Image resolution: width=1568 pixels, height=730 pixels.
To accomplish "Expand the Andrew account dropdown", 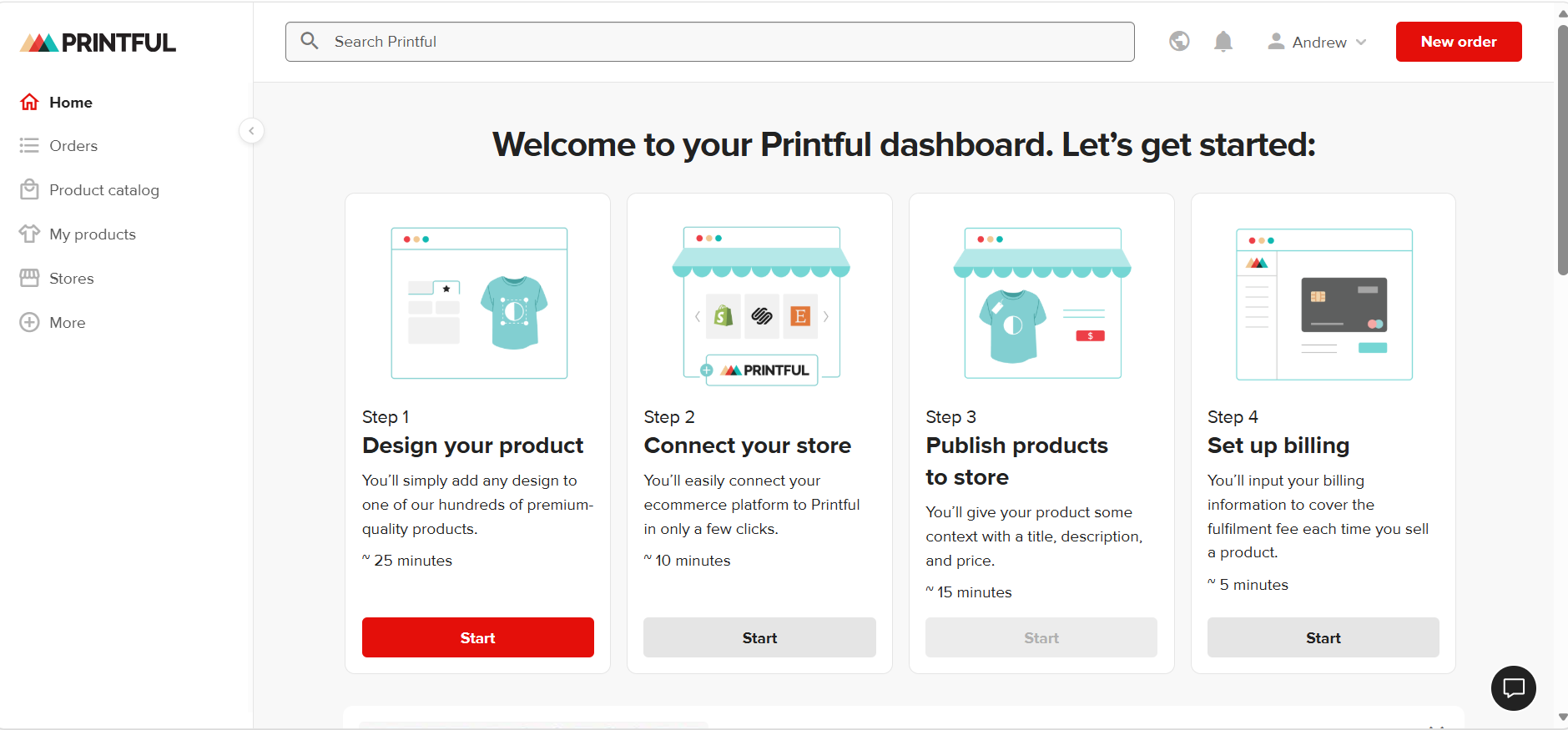I will [x=1317, y=42].
